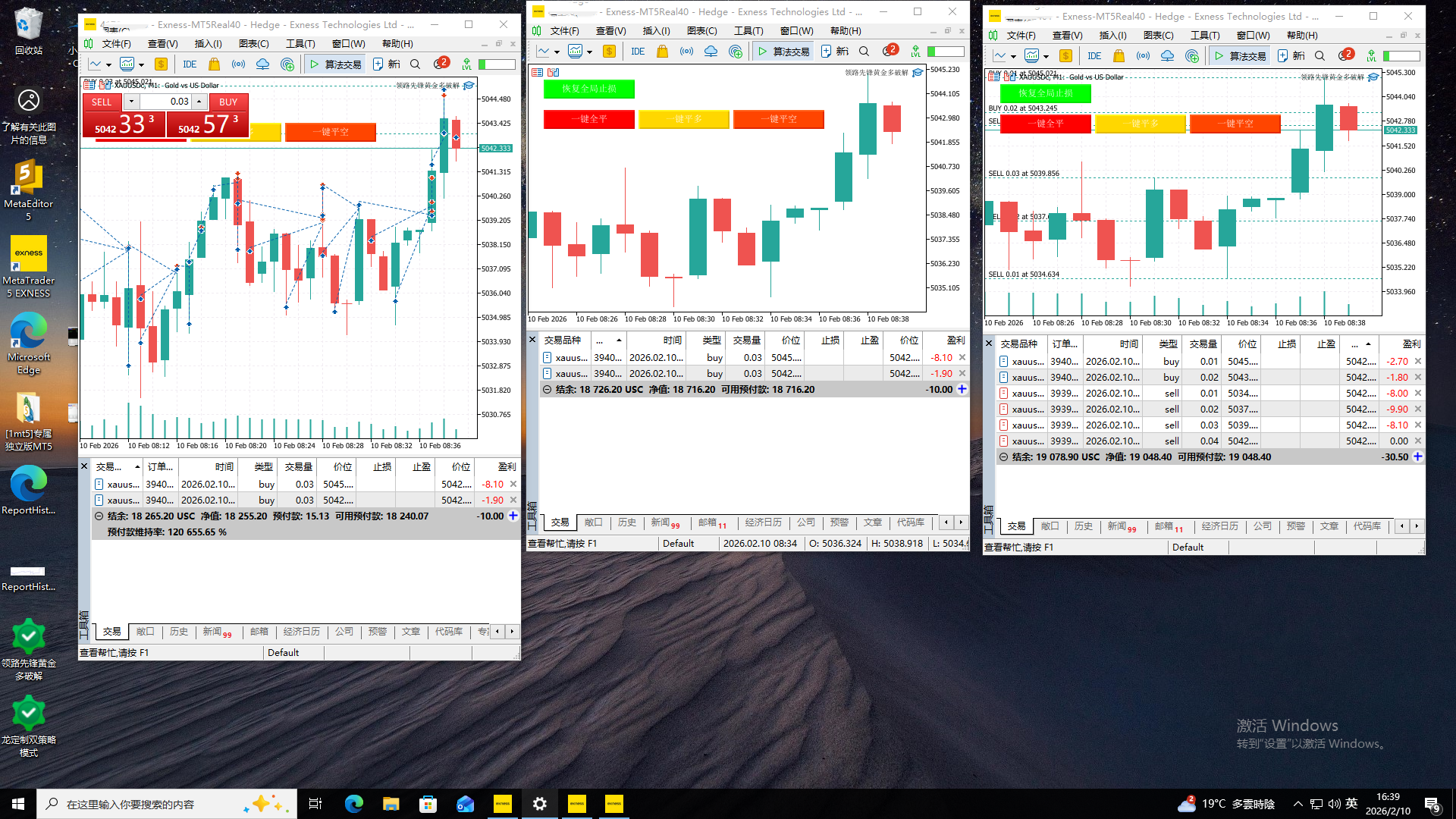Expand chart type dropdown arrow in middle window
Image resolution: width=1456 pixels, height=819 pixels.
[x=557, y=52]
